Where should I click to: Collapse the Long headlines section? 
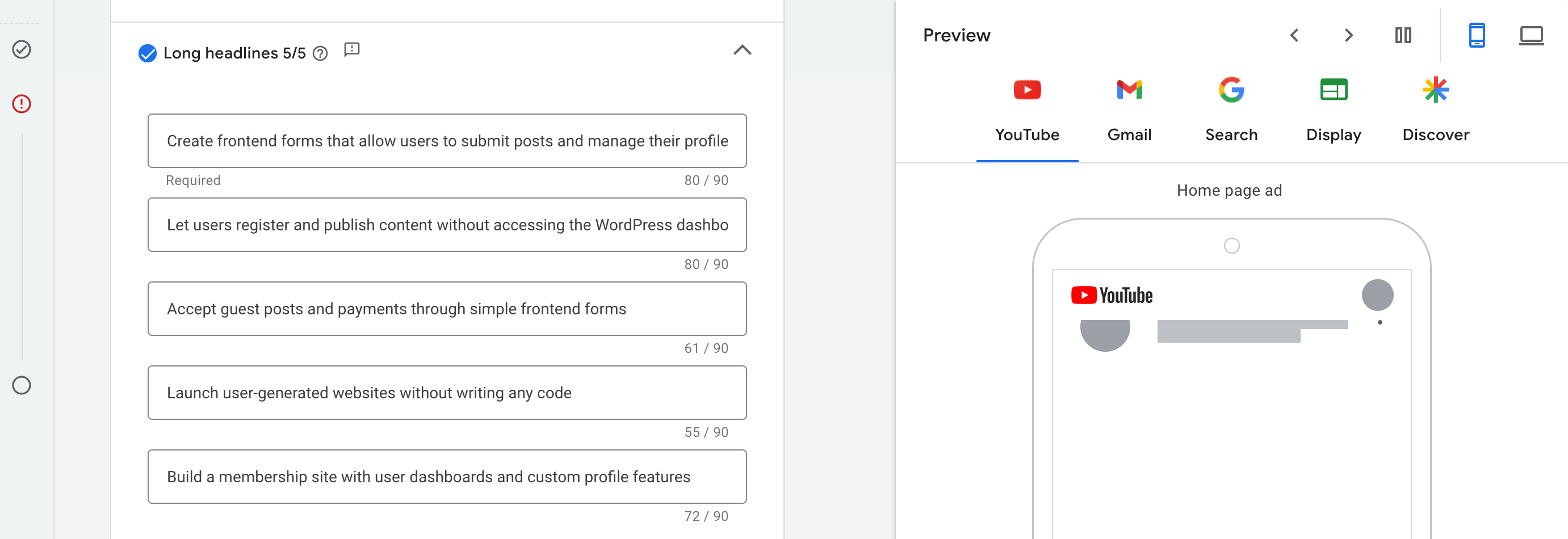pos(742,50)
